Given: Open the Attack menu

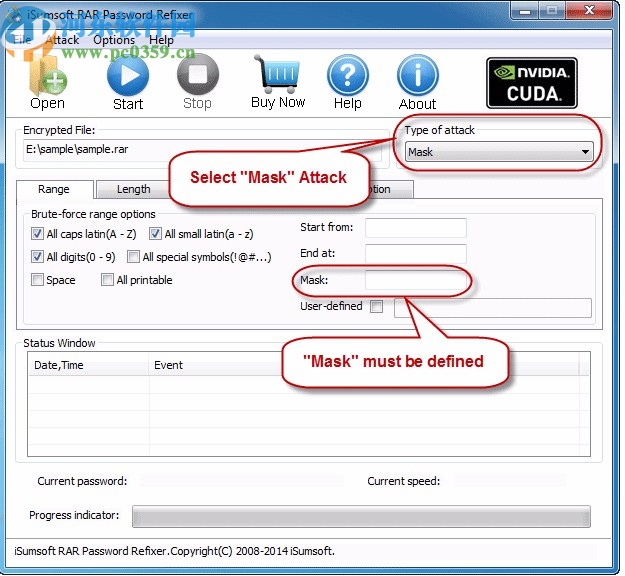Looking at the screenshot, I should click(62, 40).
